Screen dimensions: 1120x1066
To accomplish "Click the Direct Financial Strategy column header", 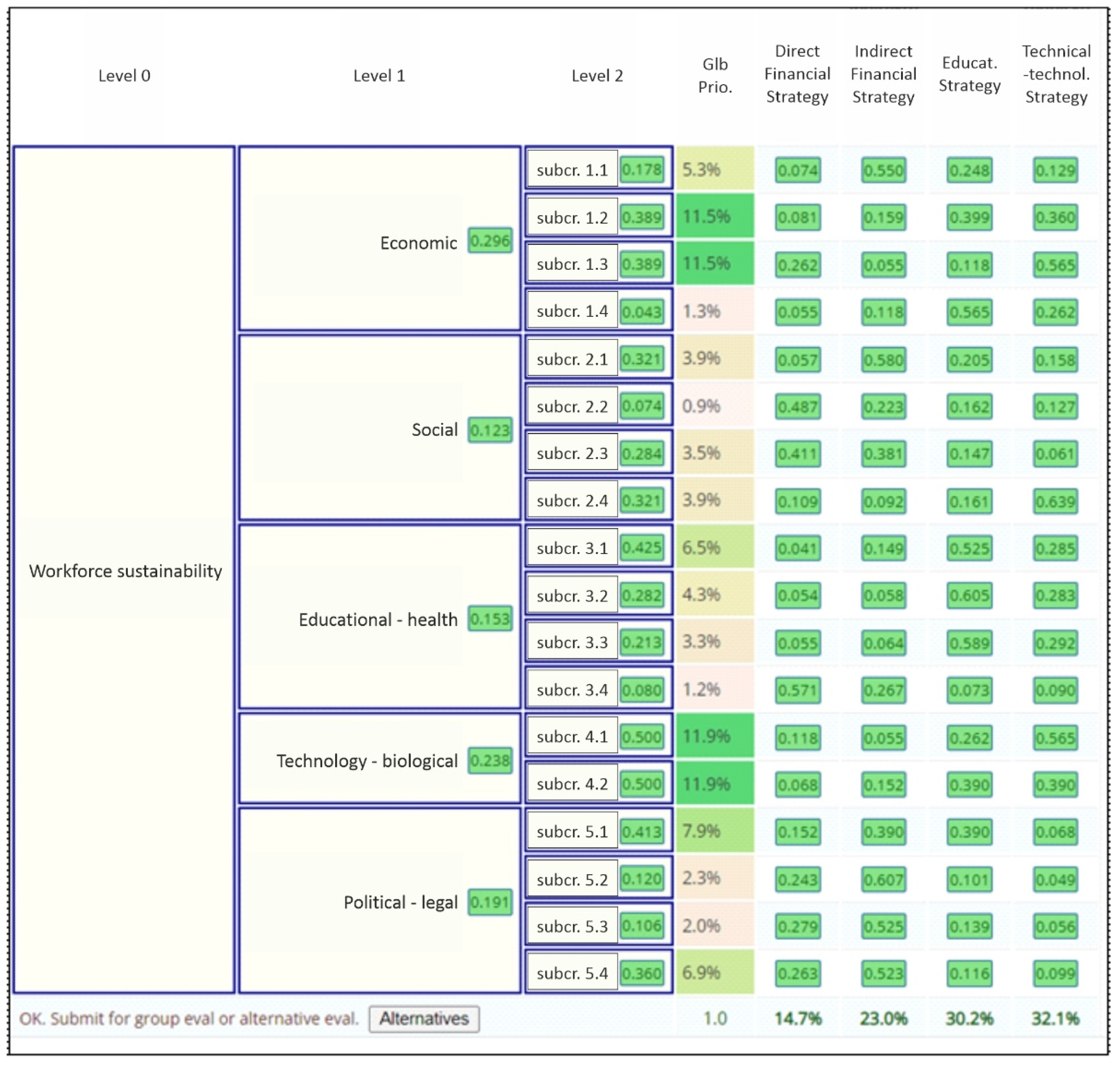I will [x=797, y=74].
